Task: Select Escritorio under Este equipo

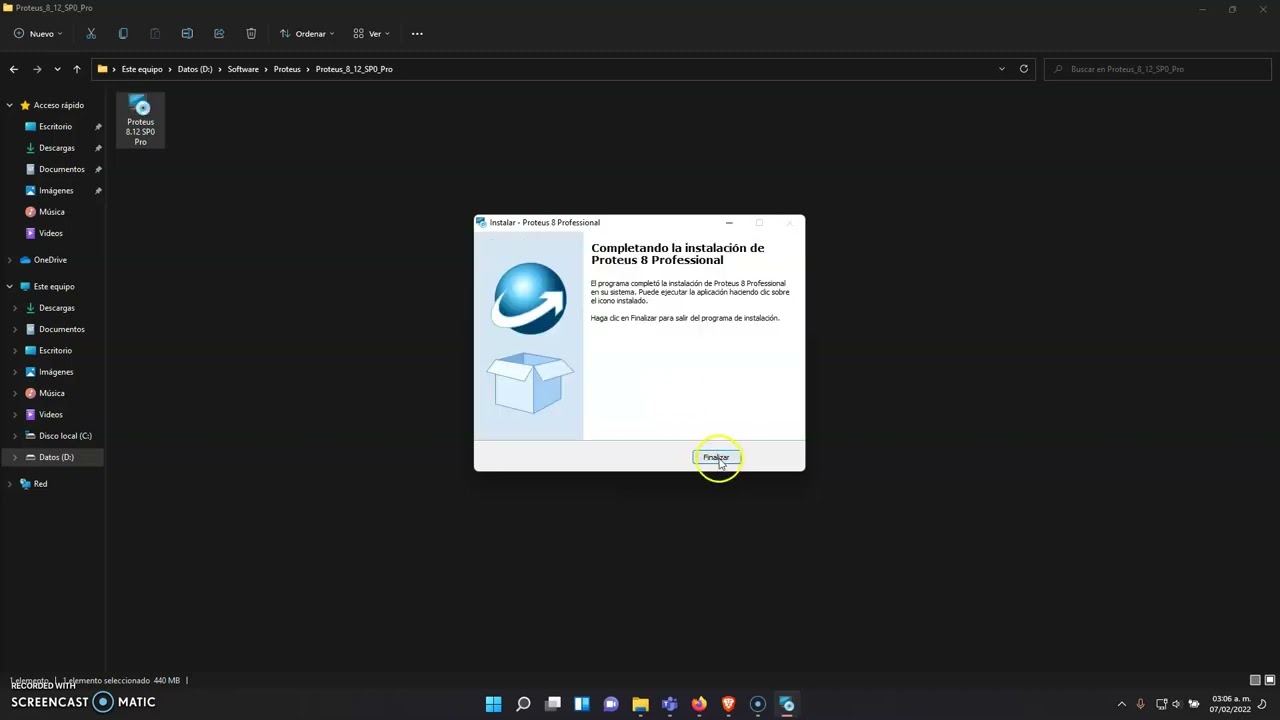Action: click(55, 351)
